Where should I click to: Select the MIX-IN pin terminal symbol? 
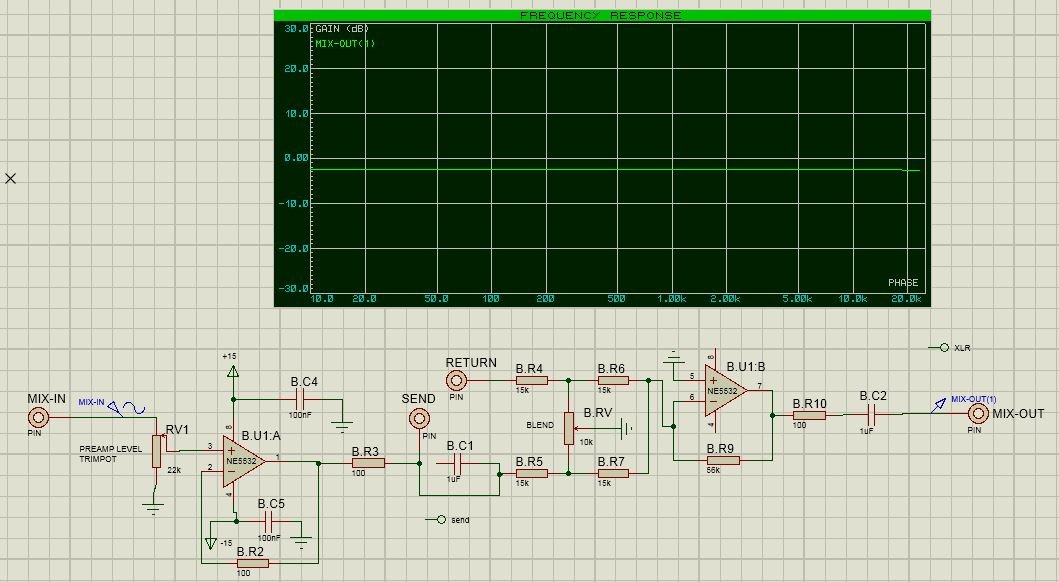click(x=38, y=417)
